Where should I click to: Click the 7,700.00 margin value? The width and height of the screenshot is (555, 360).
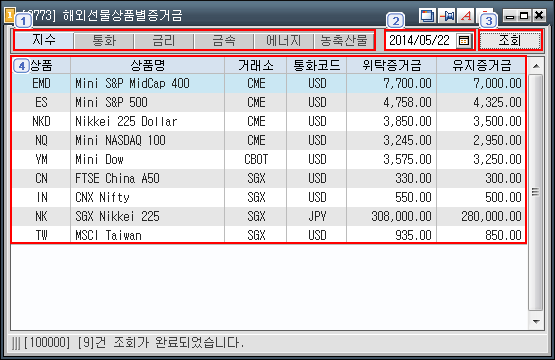tap(407, 84)
